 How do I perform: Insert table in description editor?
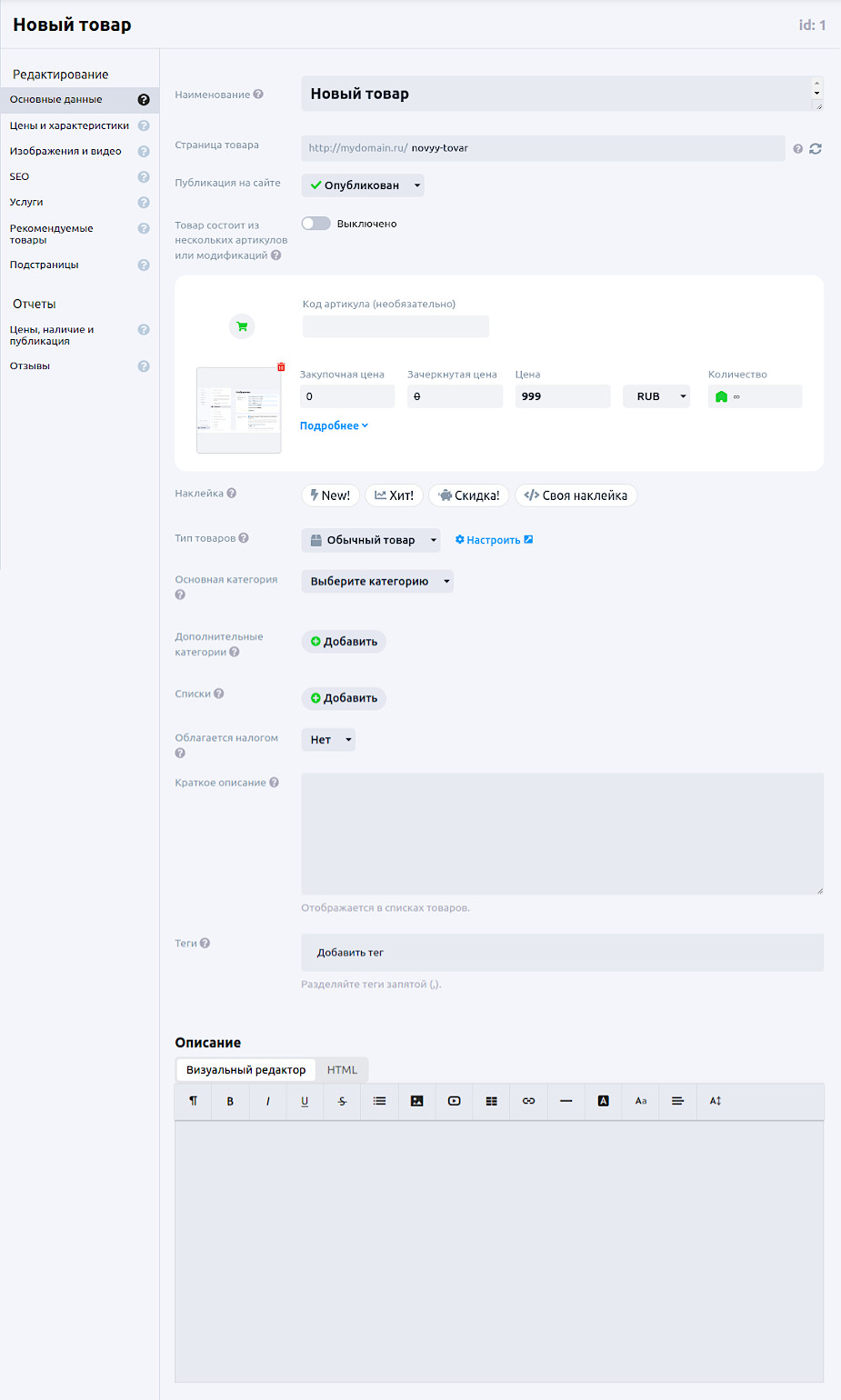[x=491, y=1101]
